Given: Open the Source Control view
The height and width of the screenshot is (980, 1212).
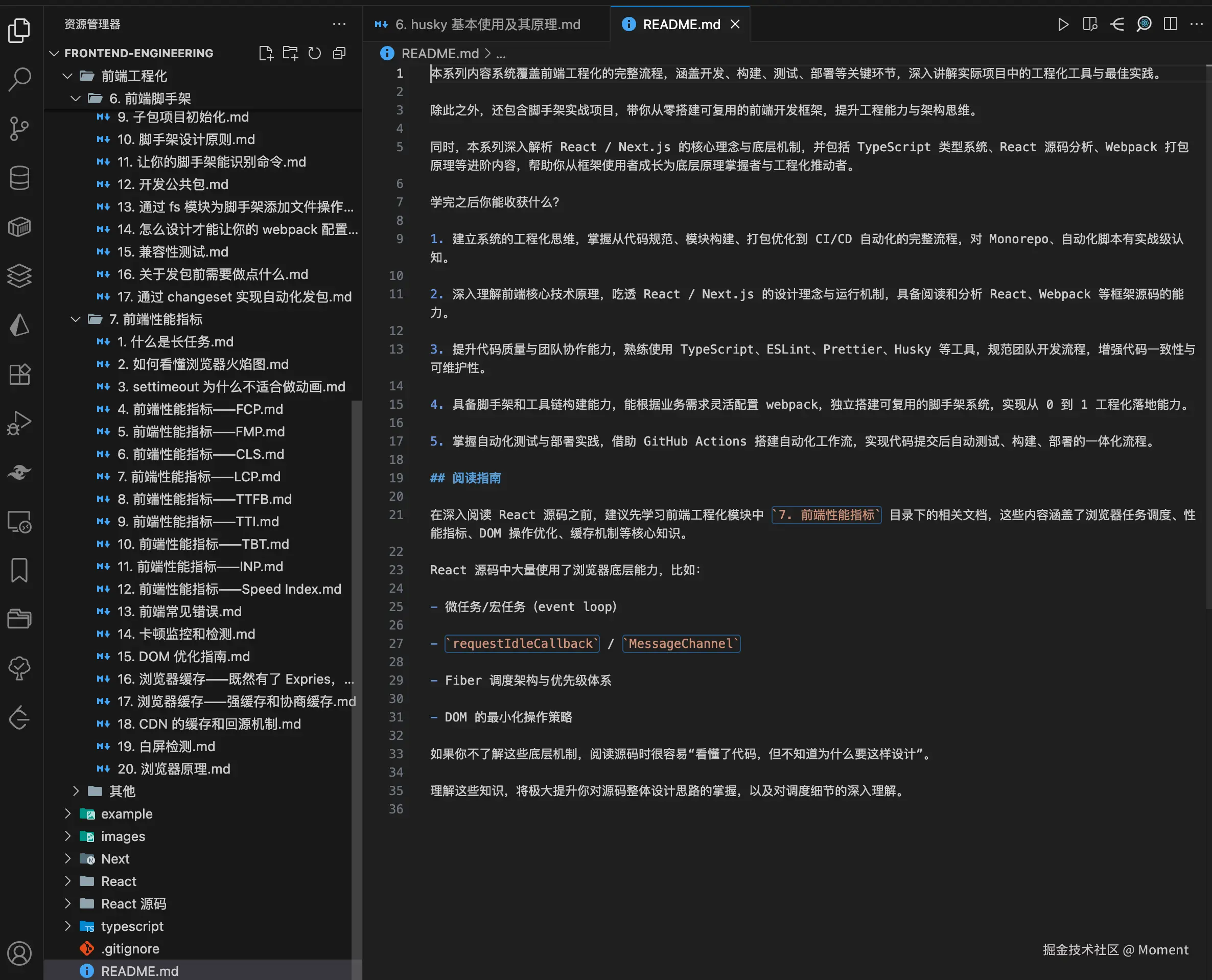Looking at the screenshot, I should (20, 129).
